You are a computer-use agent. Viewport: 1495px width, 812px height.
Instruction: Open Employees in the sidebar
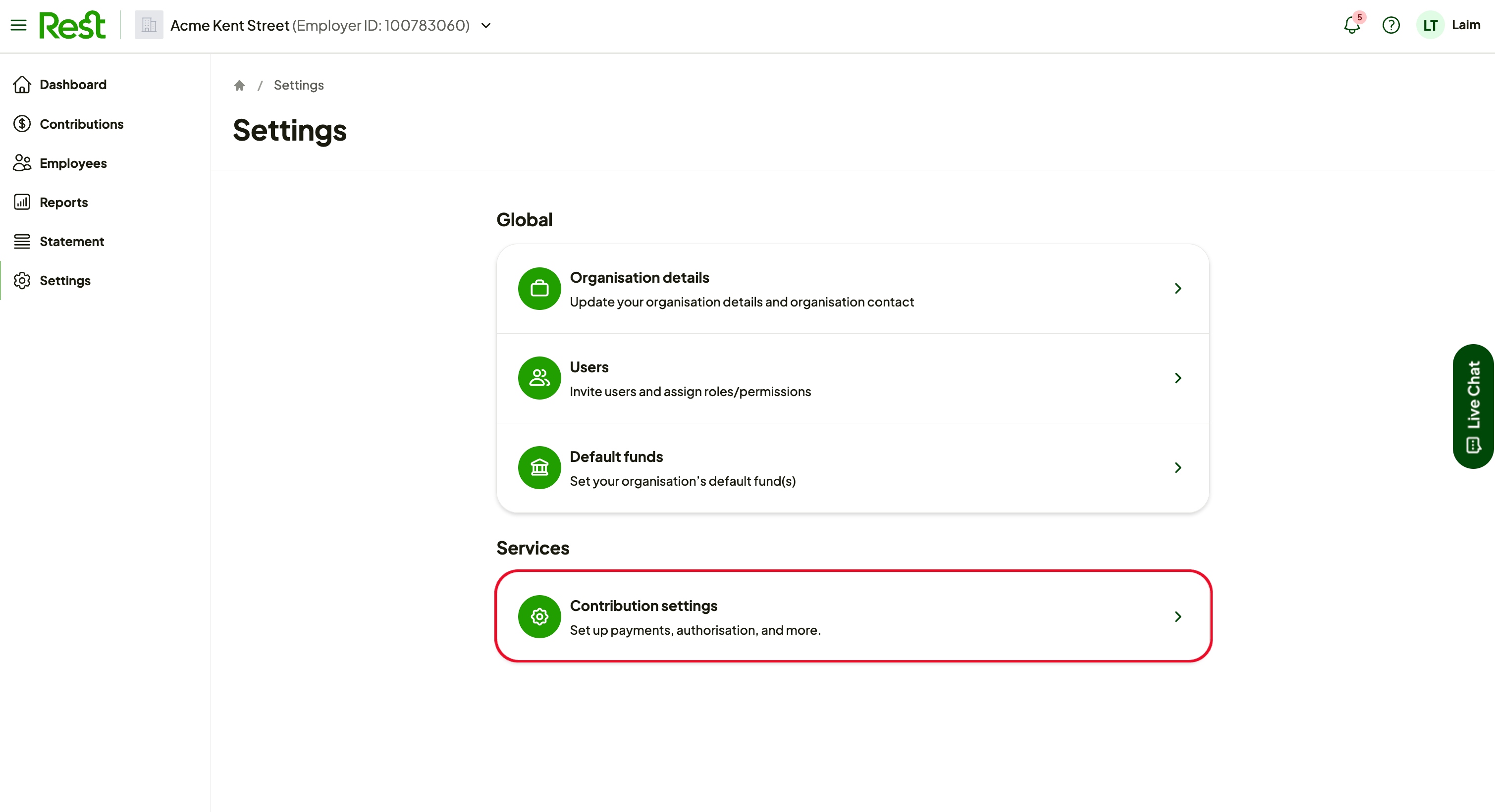point(73,163)
